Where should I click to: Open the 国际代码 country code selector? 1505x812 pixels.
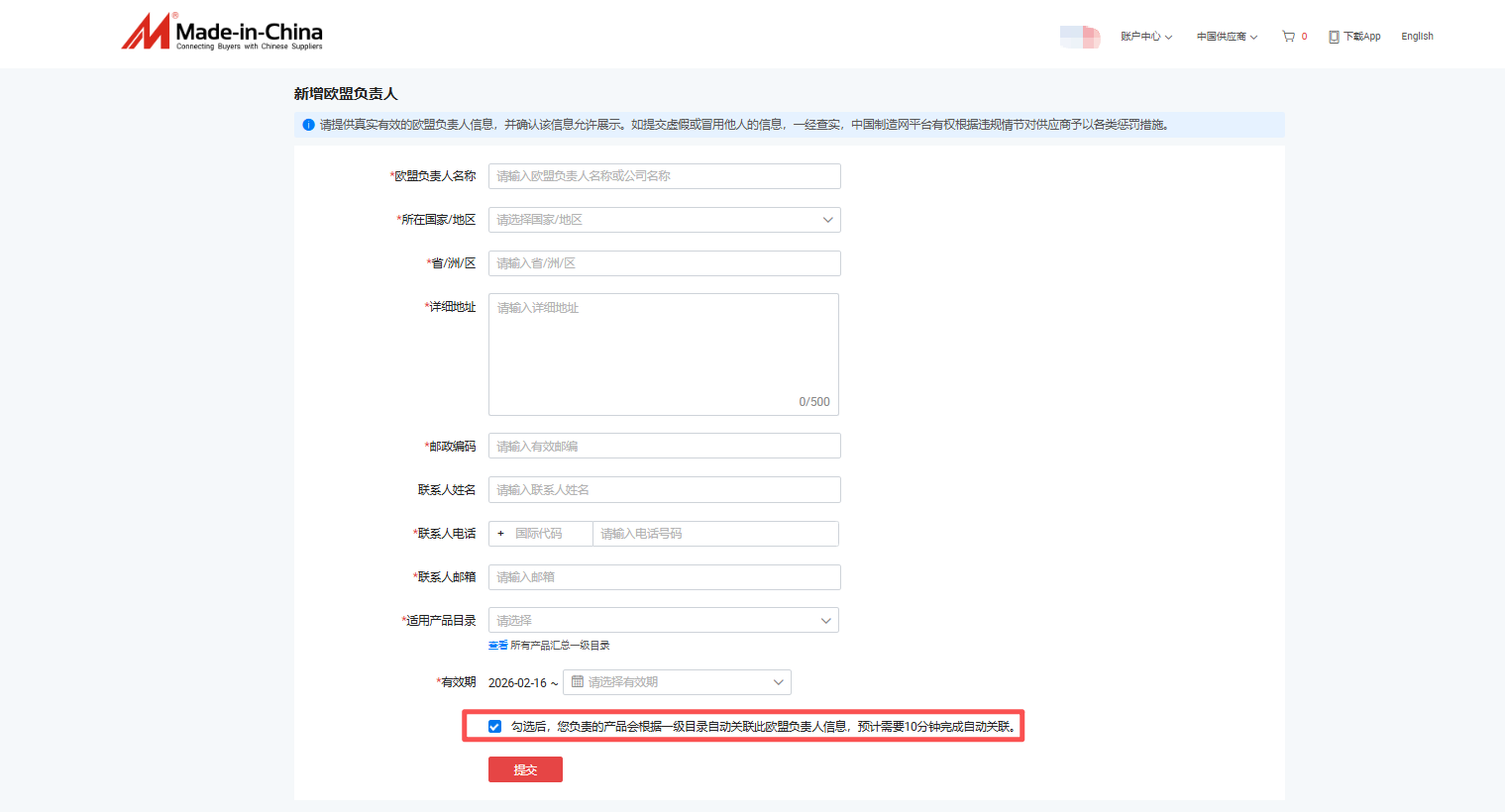click(540, 533)
